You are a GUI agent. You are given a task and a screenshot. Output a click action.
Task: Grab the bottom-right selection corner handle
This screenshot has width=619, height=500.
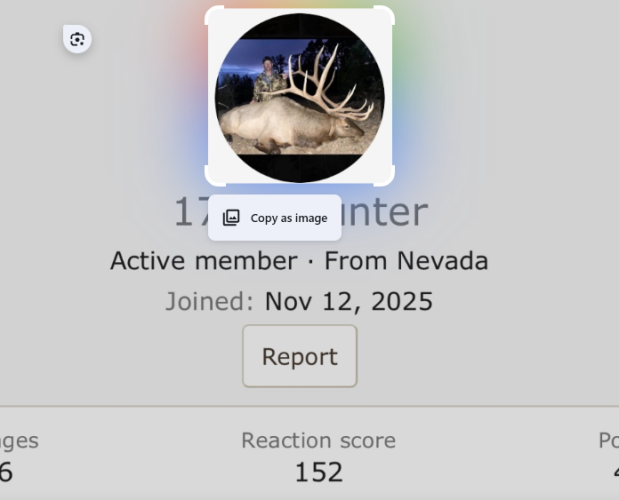385,177
